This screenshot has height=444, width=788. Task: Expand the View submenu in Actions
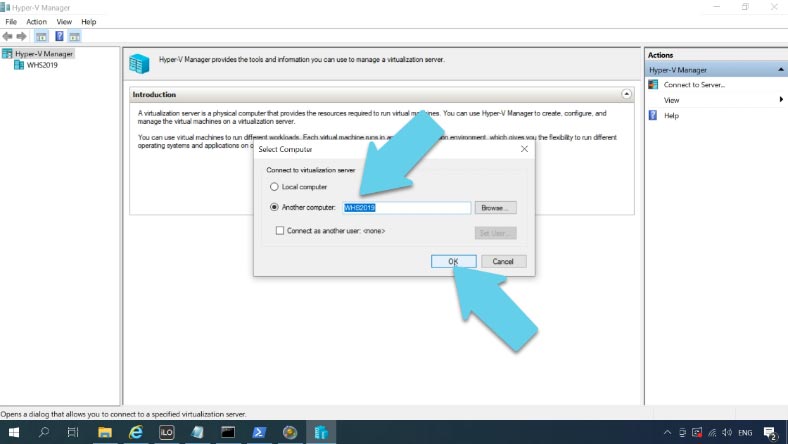point(781,100)
